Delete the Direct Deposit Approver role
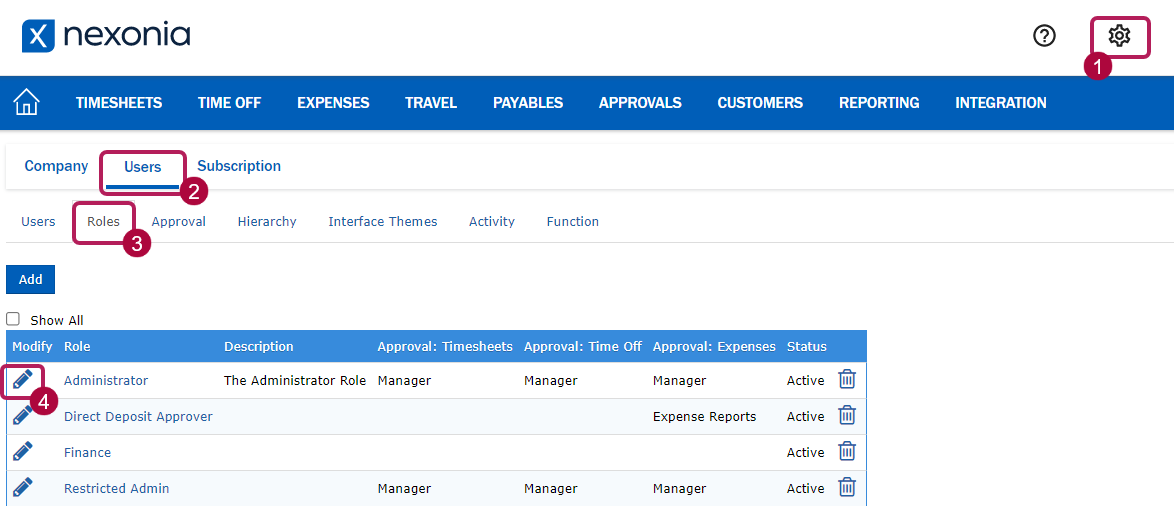 (846, 415)
